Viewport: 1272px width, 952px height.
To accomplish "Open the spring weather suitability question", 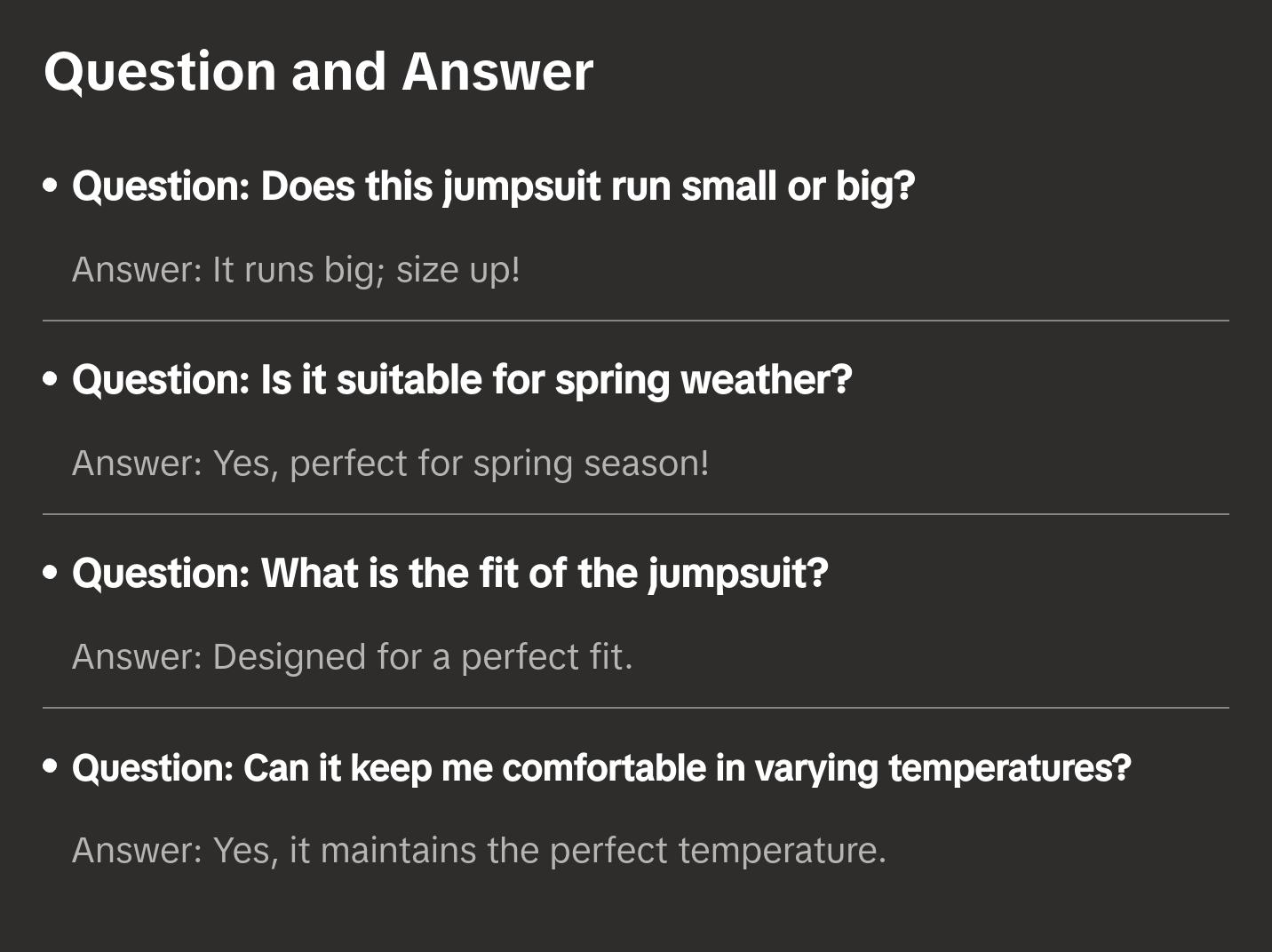I will [x=462, y=380].
